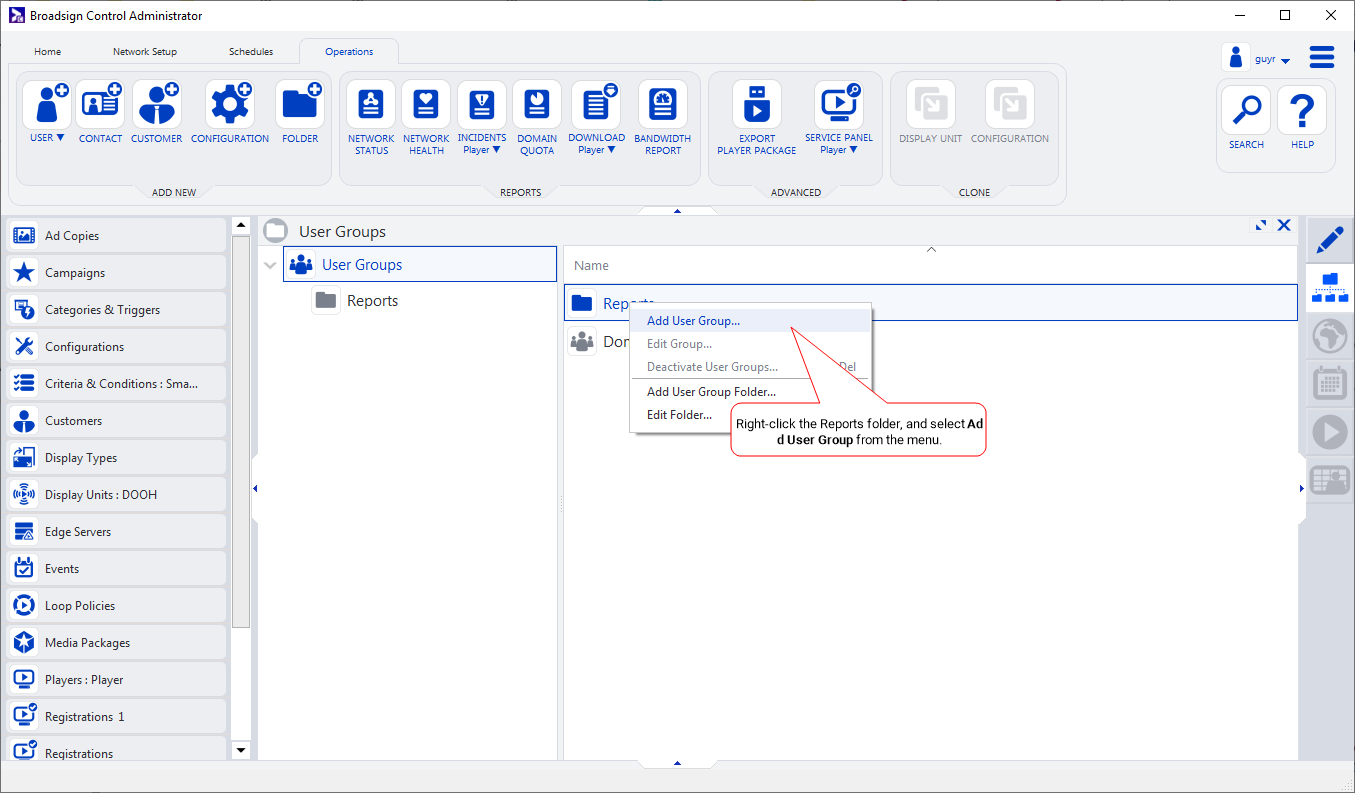1355x793 pixels.
Task: Select the Operations tab
Action: click(349, 52)
